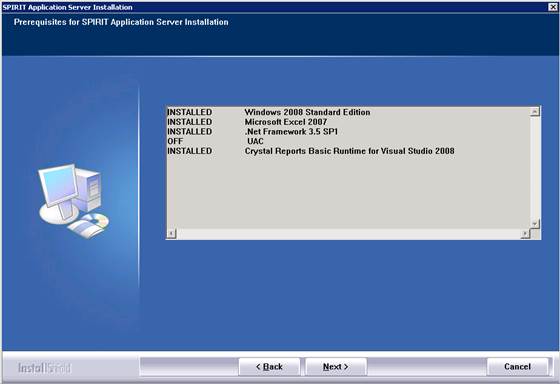This screenshot has width=560, height=384.
Task: Select the Microsoft Excel 2007 entry
Action: [x=247, y=122]
